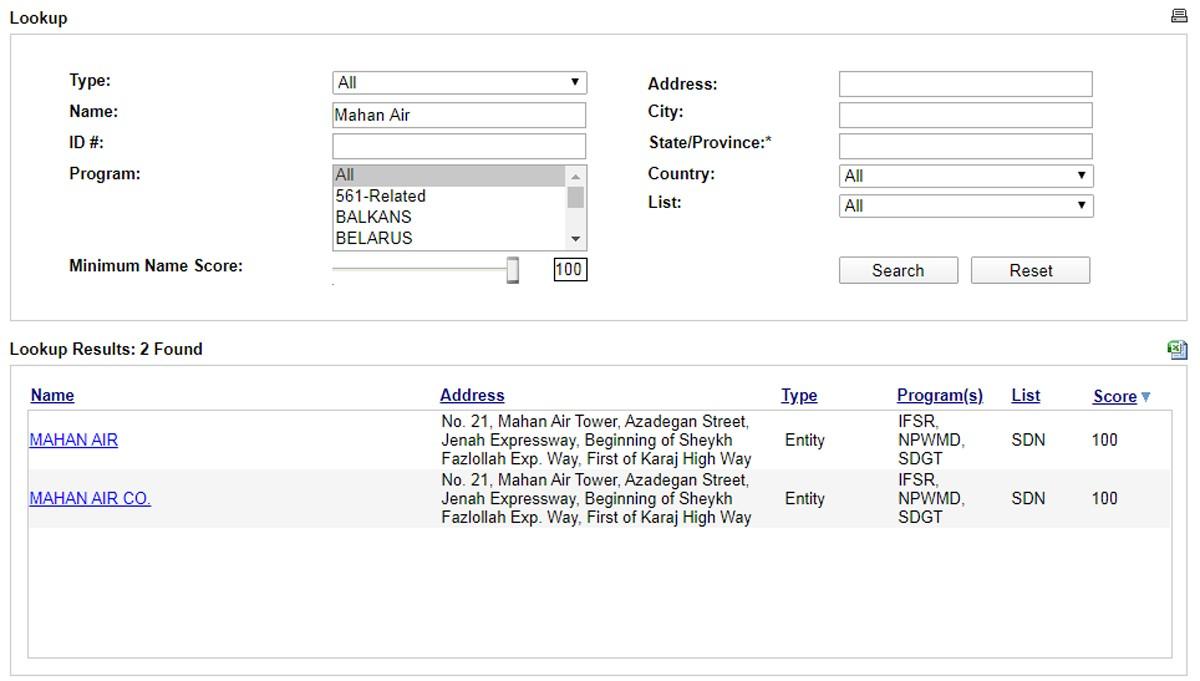Select BALKANS program option

pos(450,217)
